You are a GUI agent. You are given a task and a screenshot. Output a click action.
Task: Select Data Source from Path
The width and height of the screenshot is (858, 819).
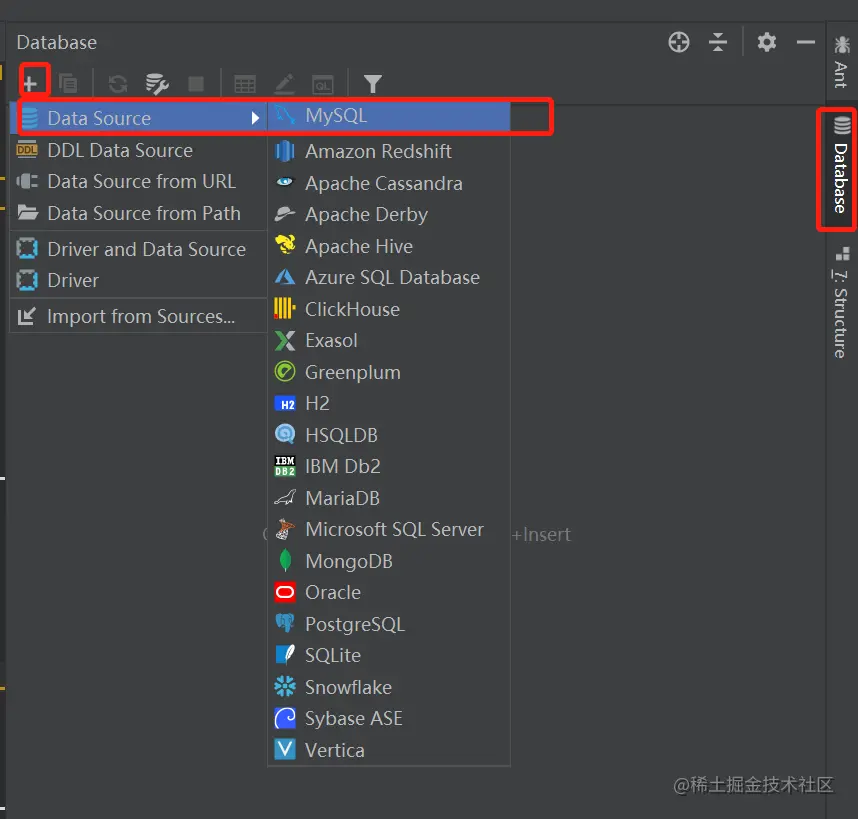tap(138, 213)
